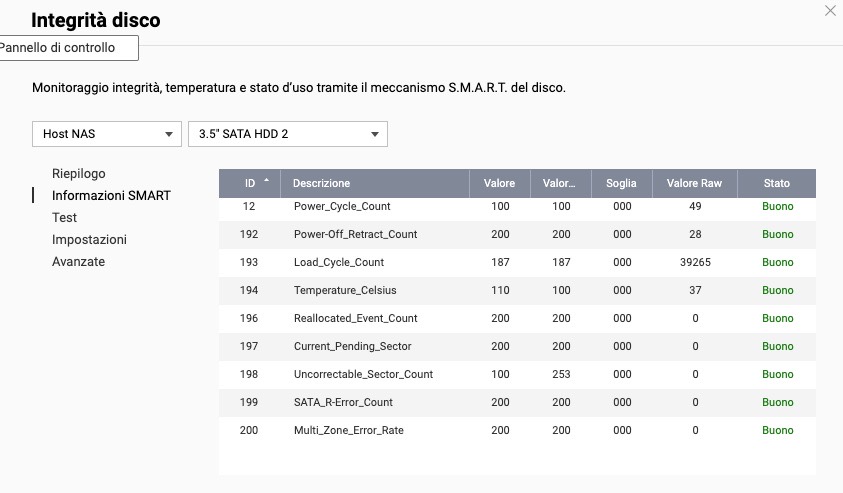The height and width of the screenshot is (493, 843).
Task: Open the Riepilogo section
Action: pos(79,173)
